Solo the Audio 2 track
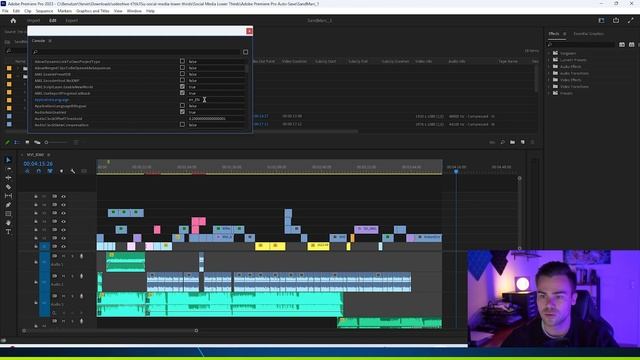This screenshot has width=640, height=360. (73, 276)
